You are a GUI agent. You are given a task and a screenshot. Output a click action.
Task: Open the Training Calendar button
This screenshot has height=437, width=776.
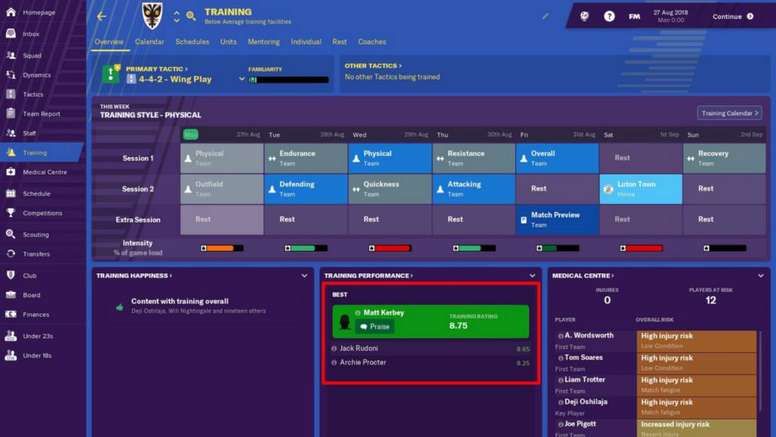(729, 113)
